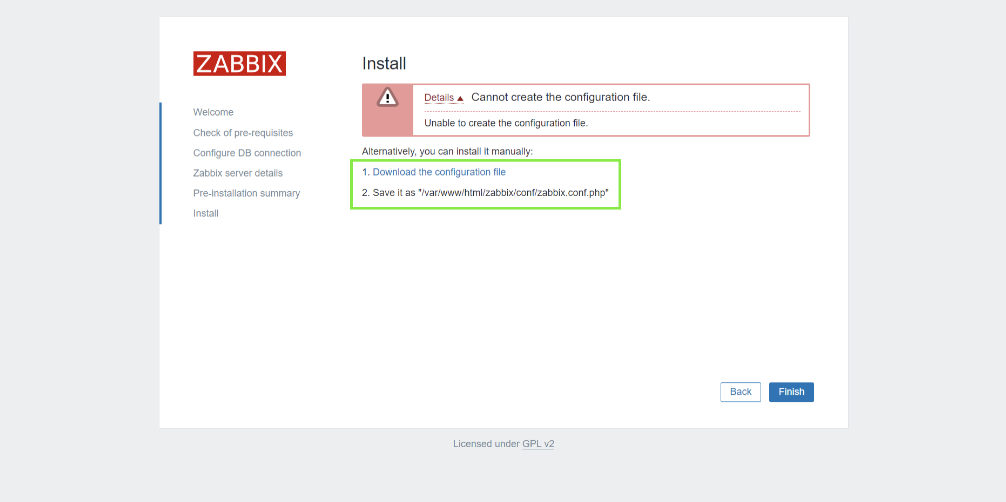Select Configure DB connection step
The height and width of the screenshot is (502, 1006).
pyautogui.click(x=247, y=153)
